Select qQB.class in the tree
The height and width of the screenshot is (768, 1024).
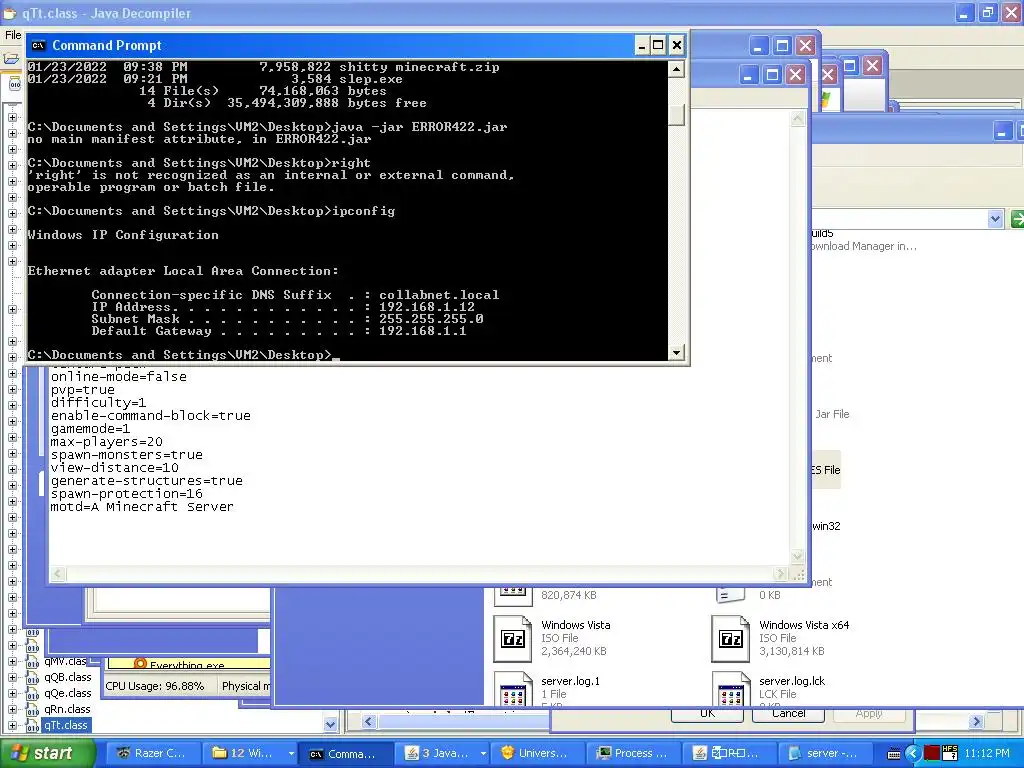(68, 677)
